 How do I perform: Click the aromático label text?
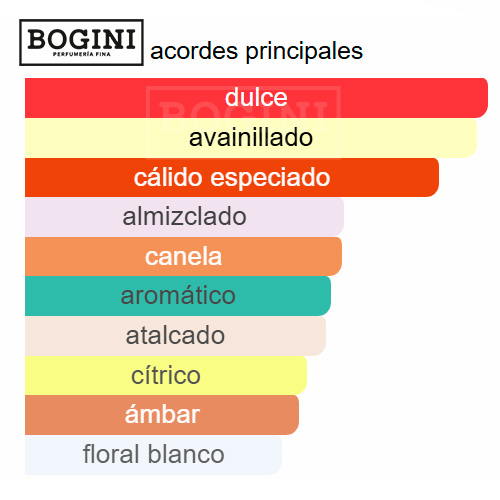point(178,295)
